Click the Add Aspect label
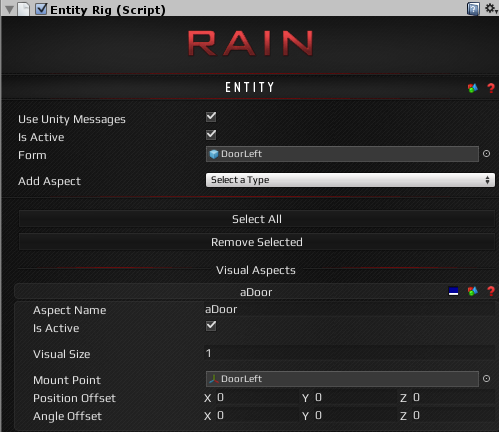 click(49, 181)
